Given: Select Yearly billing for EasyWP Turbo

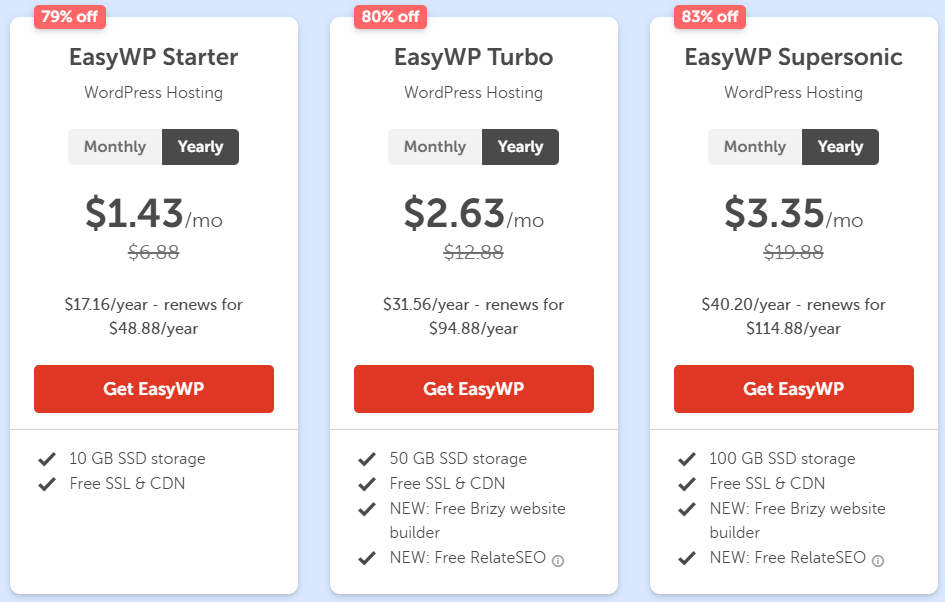Looking at the screenshot, I should coord(520,147).
